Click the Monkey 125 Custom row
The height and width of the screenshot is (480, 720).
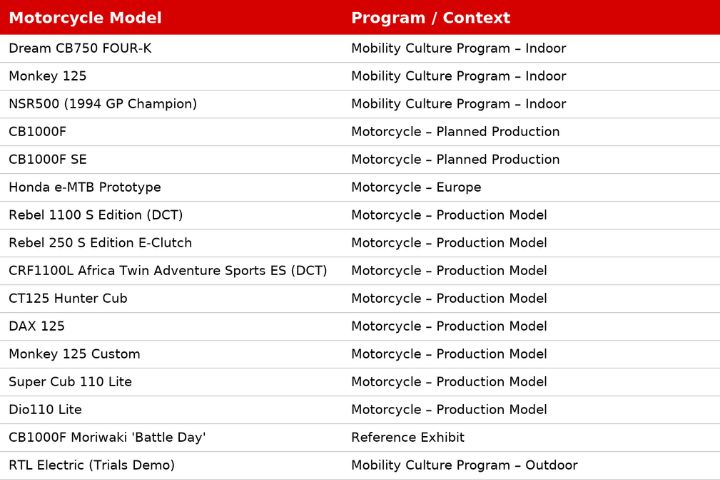(360, 354)
